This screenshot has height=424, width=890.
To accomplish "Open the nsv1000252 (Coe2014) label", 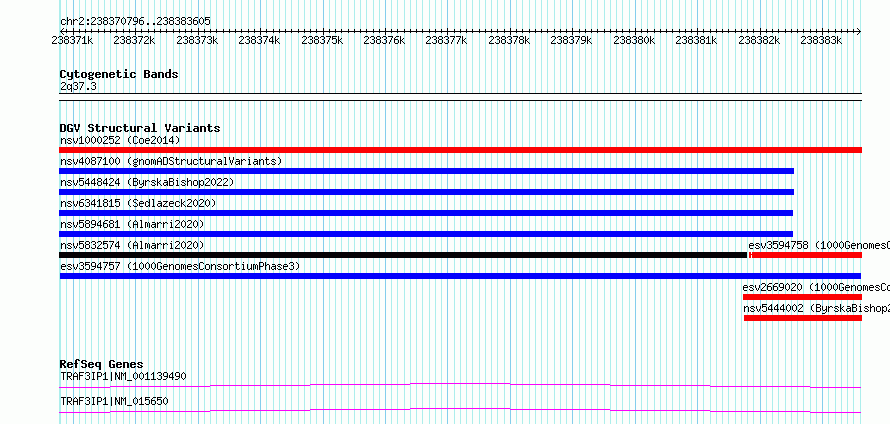I will pos(120,140).
